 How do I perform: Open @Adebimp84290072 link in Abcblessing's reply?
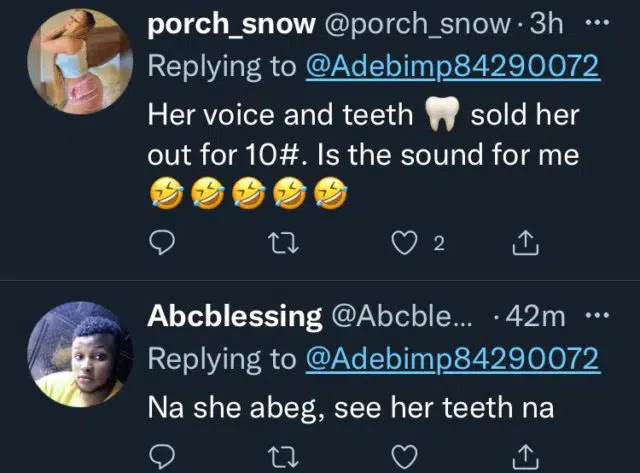(x=452, y=359)
